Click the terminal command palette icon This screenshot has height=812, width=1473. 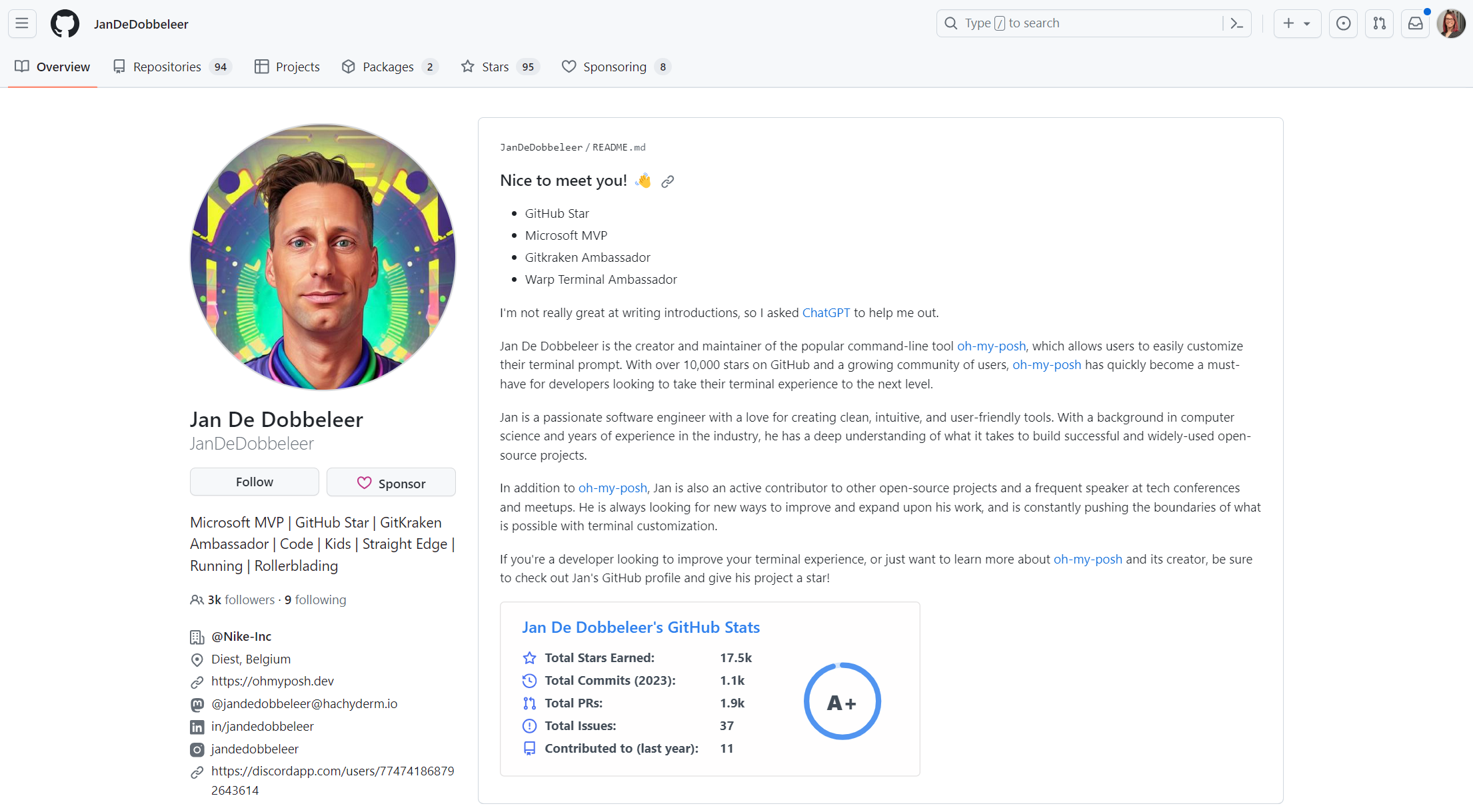click(x=1238, y=23)
